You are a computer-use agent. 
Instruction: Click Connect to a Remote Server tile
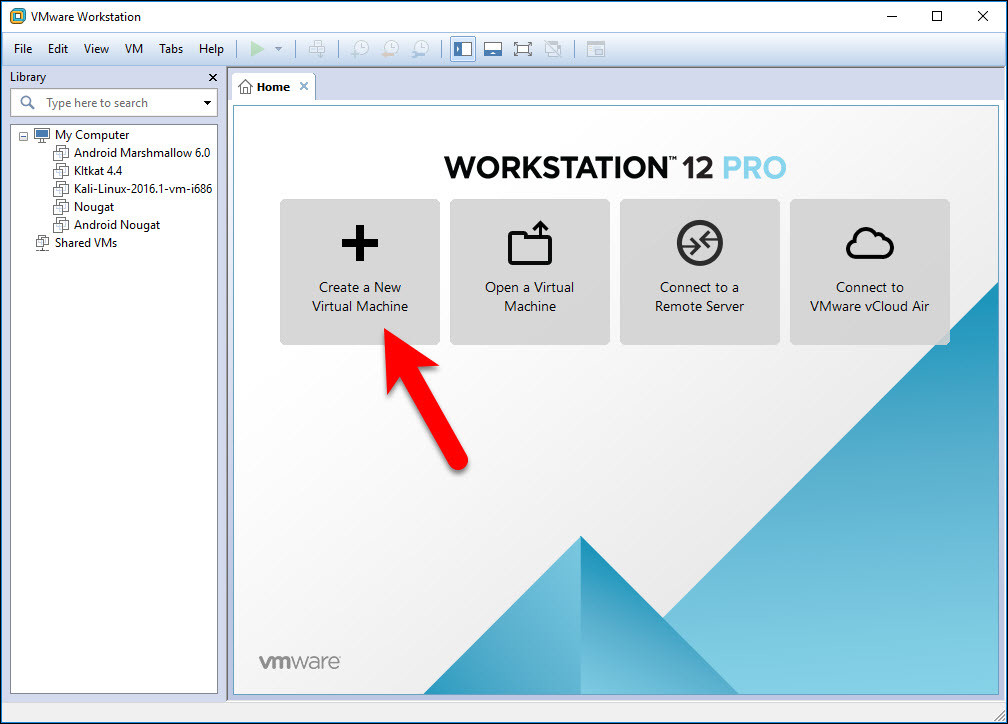click(699, 272)
